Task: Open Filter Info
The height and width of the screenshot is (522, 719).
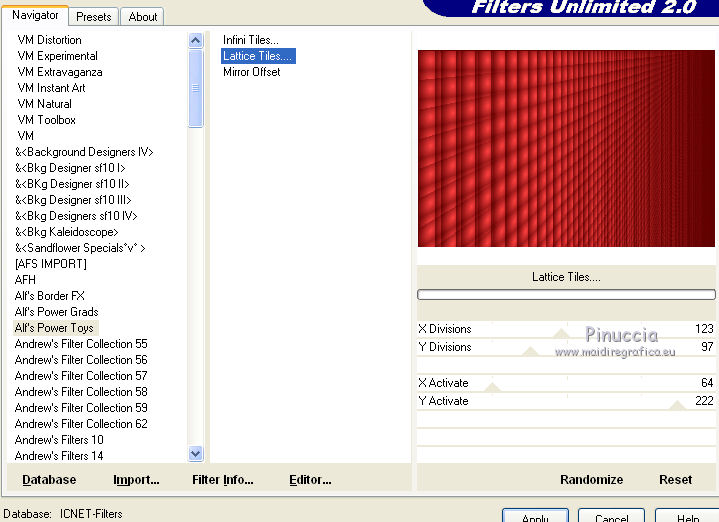Action: [x=222, y=480]
